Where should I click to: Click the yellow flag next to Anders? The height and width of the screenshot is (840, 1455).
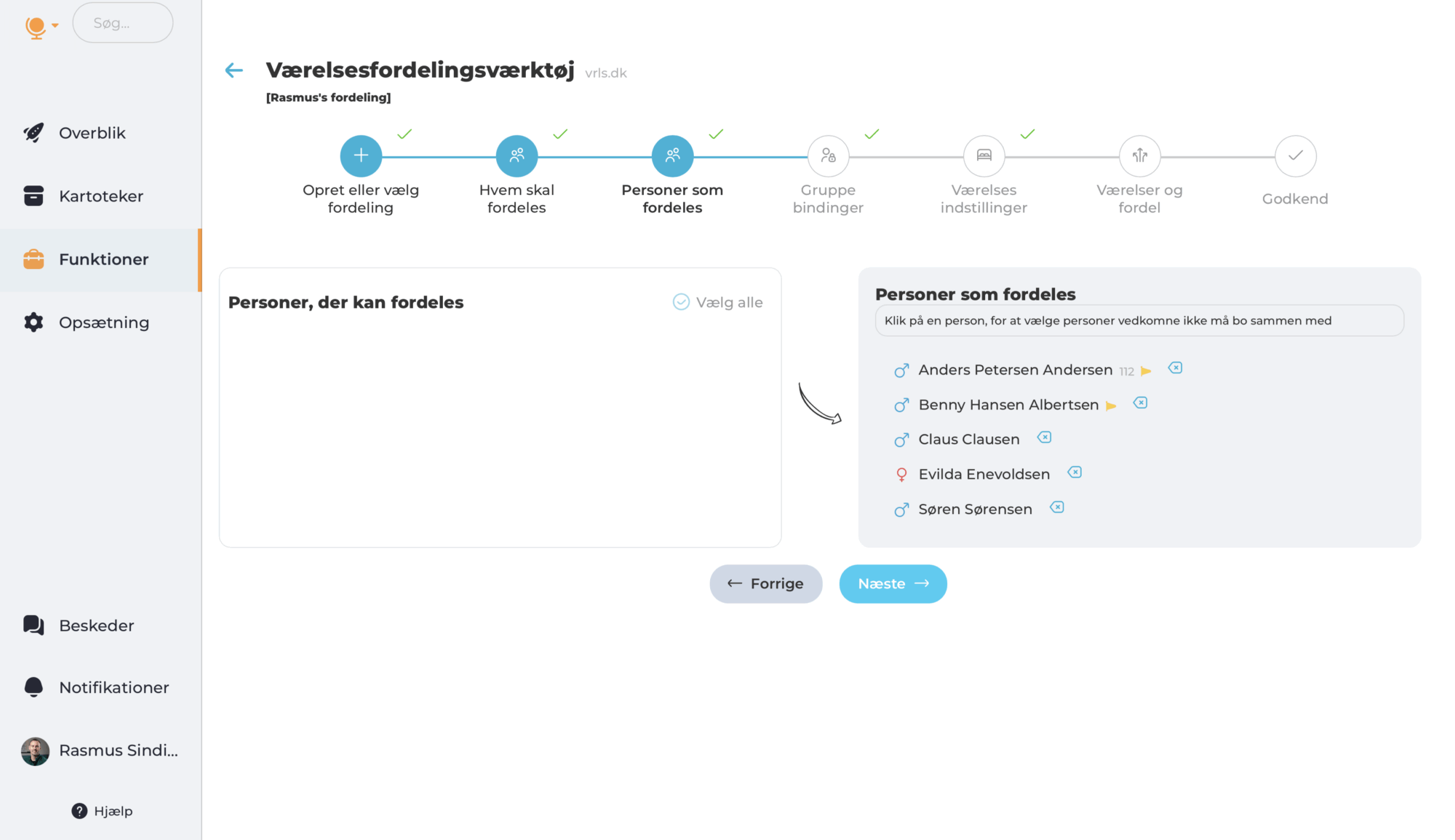[x=1146, y=371]
